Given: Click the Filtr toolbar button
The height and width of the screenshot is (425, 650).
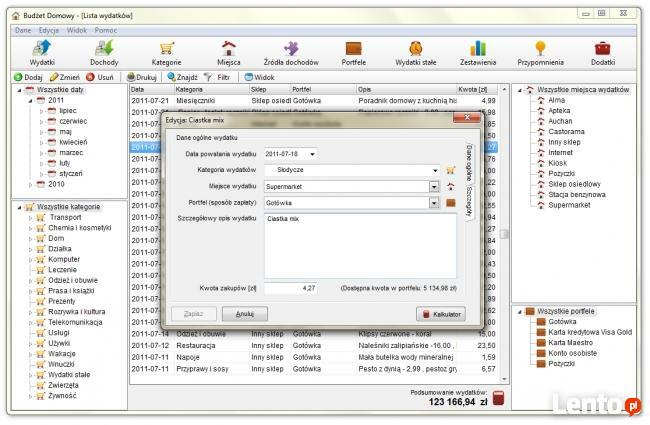Looking at the screenshot, I should [x=218, y=76].
